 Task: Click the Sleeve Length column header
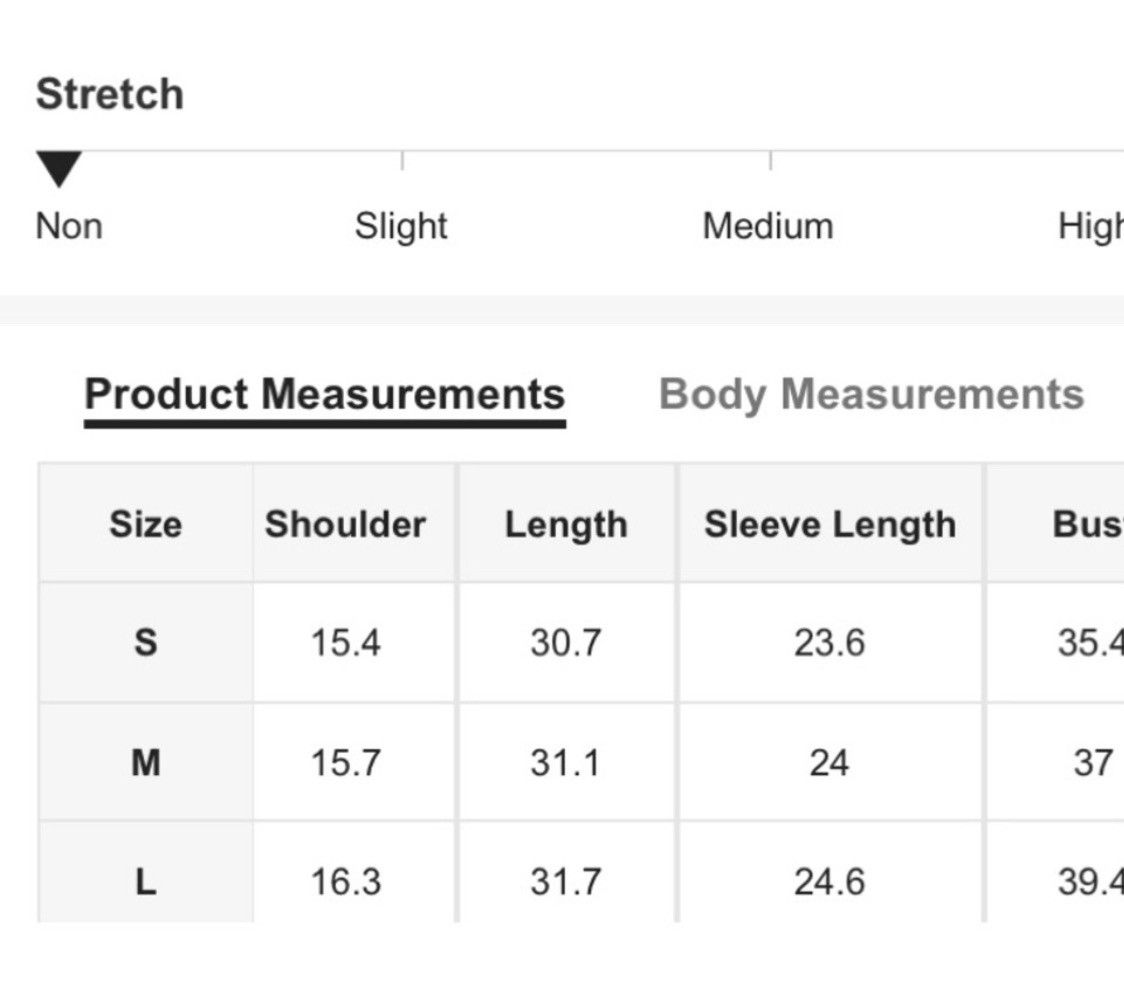(x=830, y=523)
